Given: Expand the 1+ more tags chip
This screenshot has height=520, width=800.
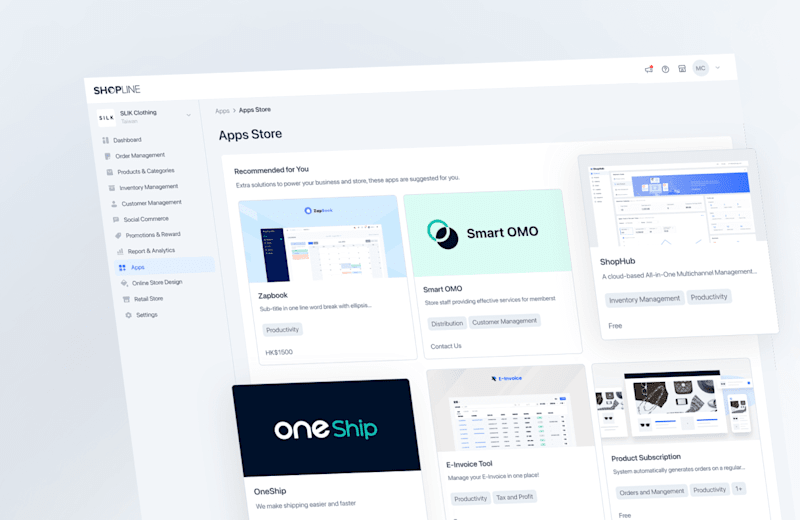Looking at the screenshot, I should click(739, 489).
